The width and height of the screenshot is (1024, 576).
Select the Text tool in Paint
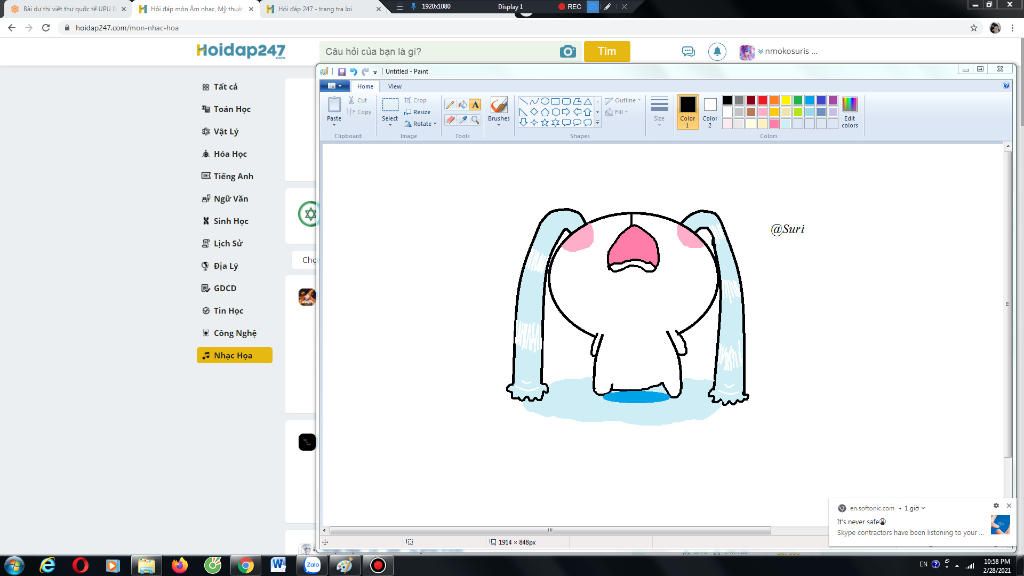point(475,104)
